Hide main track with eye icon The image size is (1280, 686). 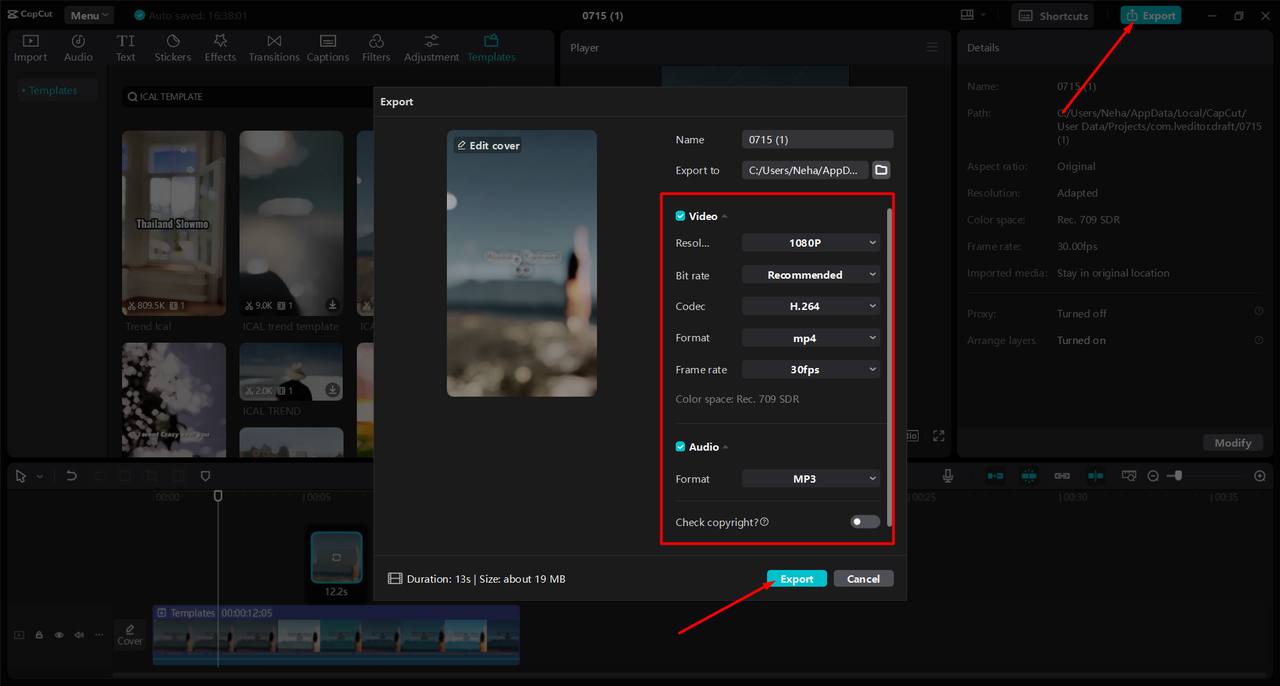click(59, 635)
